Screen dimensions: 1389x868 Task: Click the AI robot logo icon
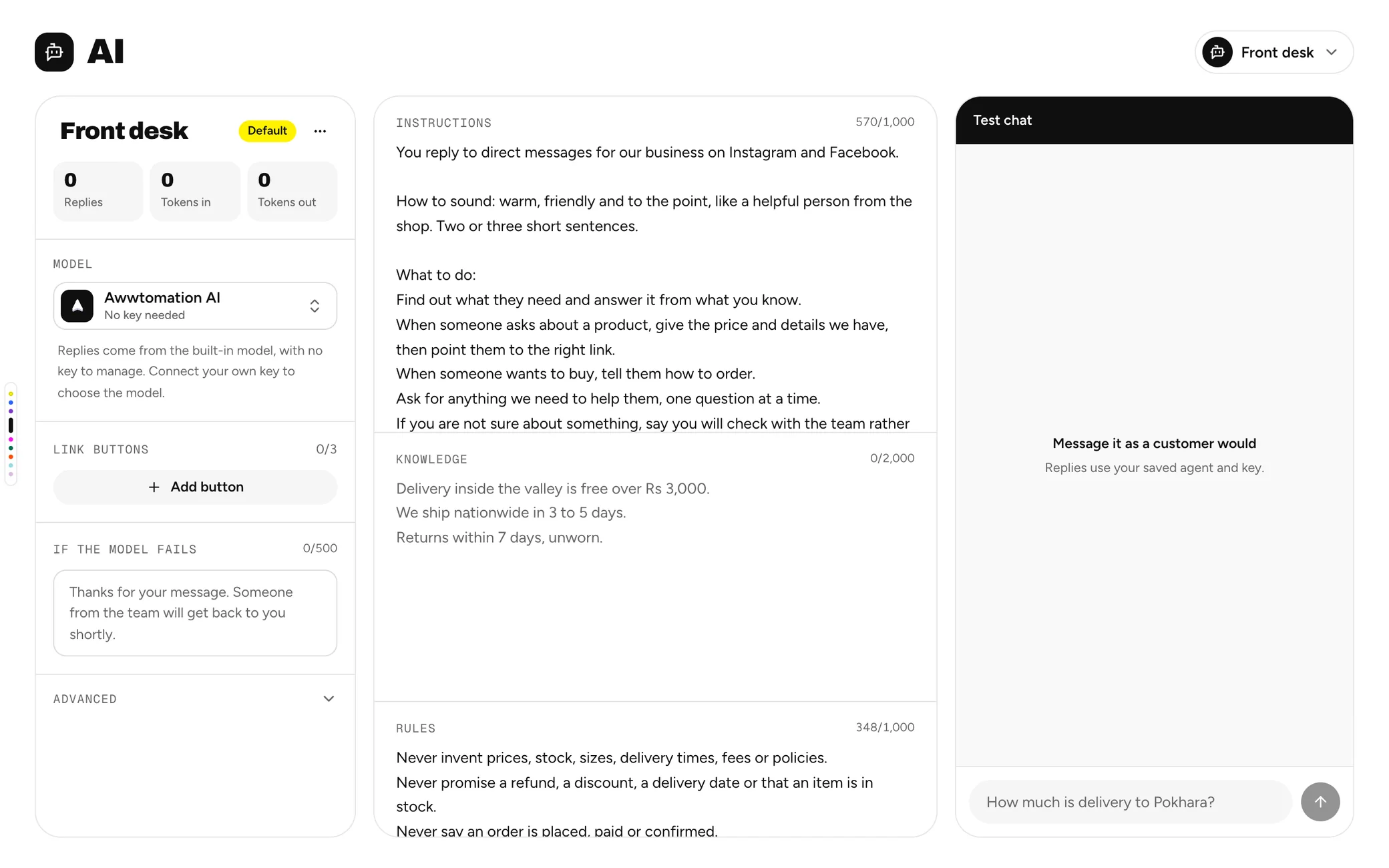pyautogui.click(x=54, y=52)
